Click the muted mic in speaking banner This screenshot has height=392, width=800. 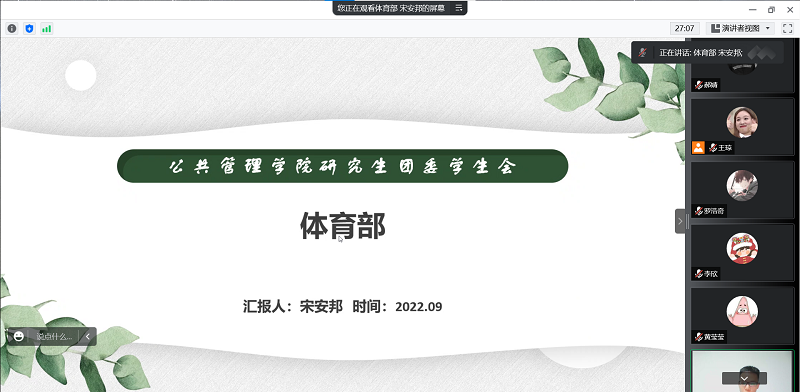coord(643,53)
